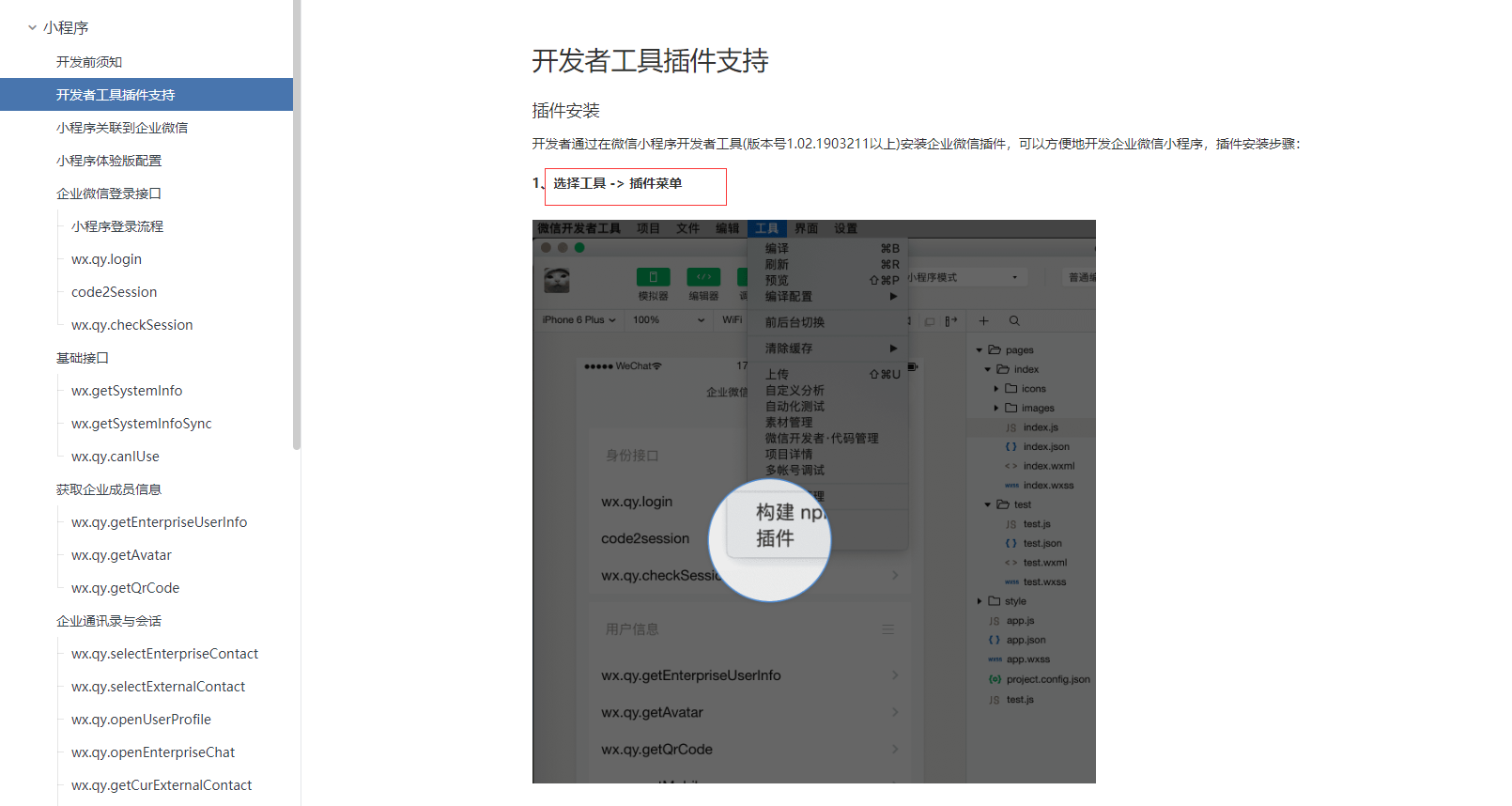
Task: Open wx.qy.getQrCode in the sidebar
Action: tap(125, 588)
